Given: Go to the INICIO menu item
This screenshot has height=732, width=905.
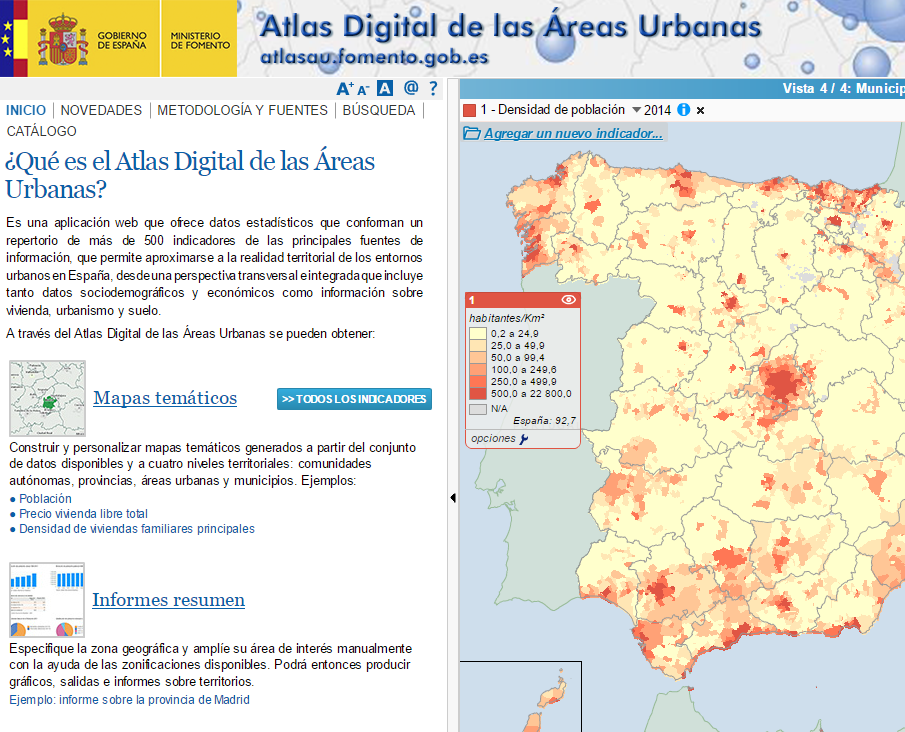Looking at the screenshot, I should pyautogui.click(x=26, y=110).
